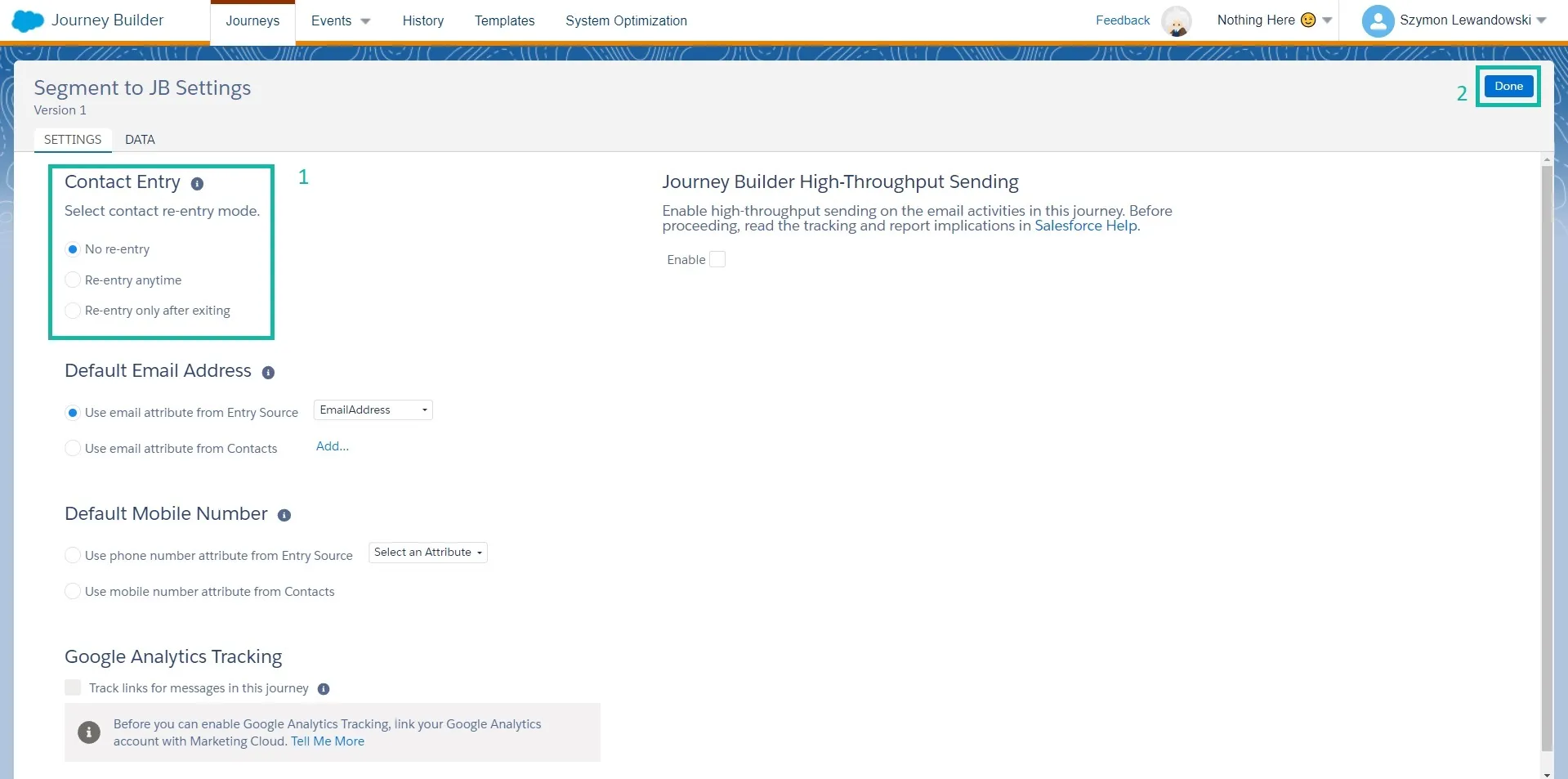This screenshot has height=779, width=1568.
Task: Expand the Select an Attribute dropdown
Action: [427, 552]
